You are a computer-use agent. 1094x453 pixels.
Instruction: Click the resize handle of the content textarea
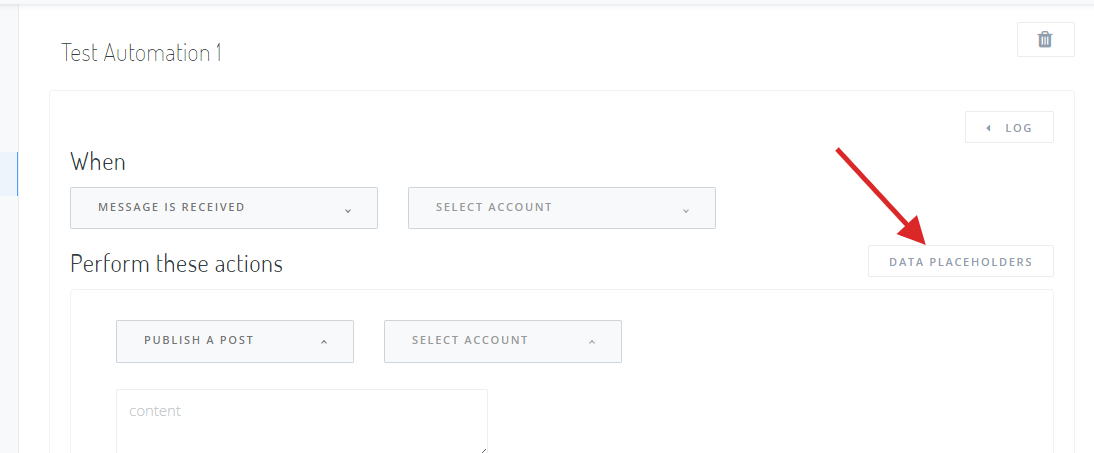pyautogui.click(x=482, y=448)
